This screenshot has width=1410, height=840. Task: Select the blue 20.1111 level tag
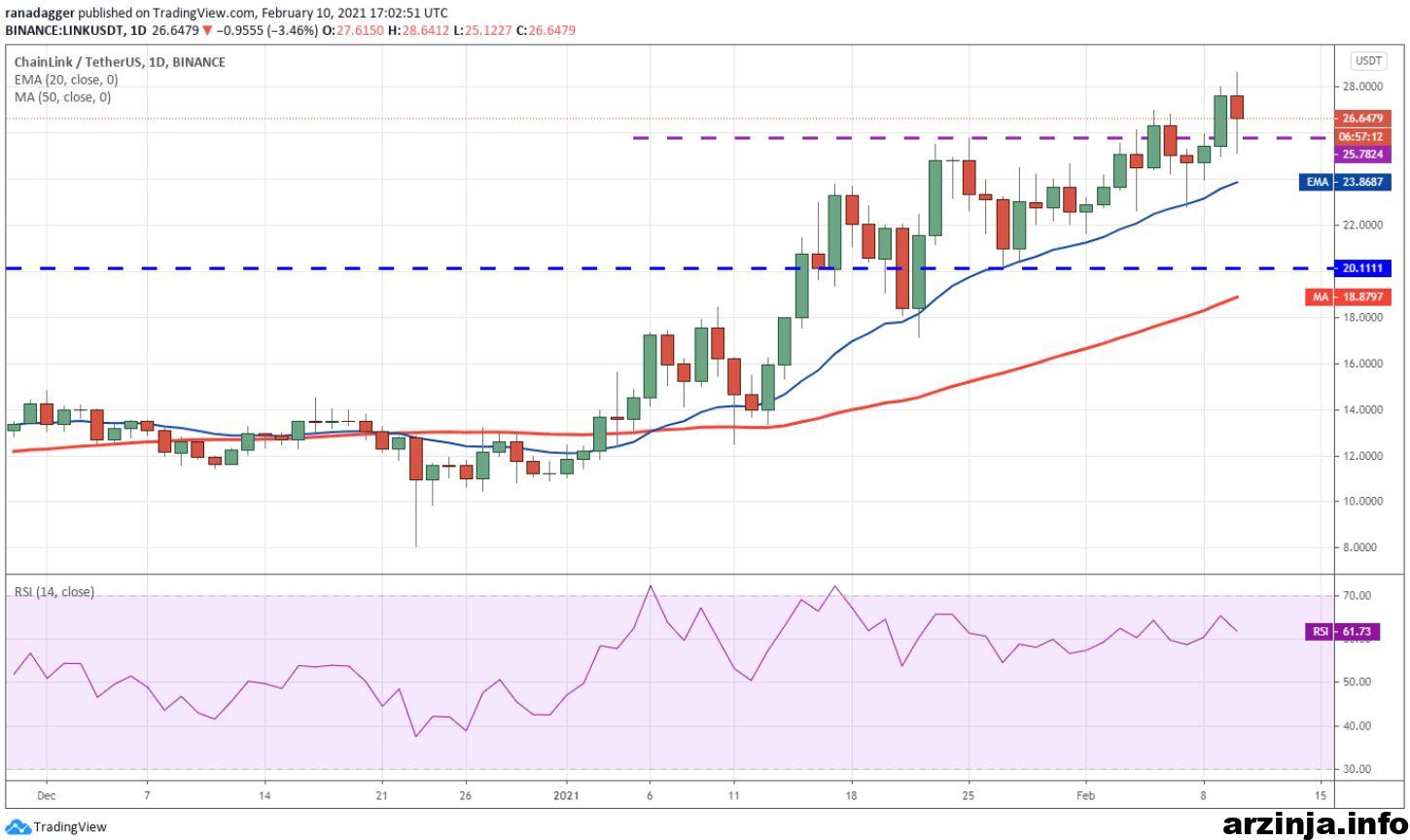click(1361, 267)
